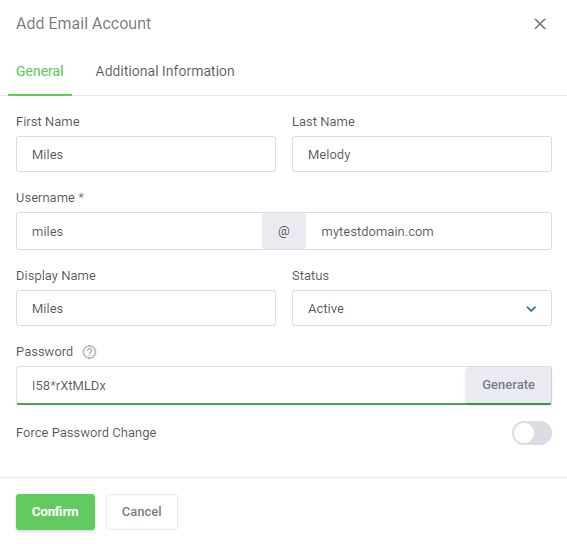Click the Status label

310,276
